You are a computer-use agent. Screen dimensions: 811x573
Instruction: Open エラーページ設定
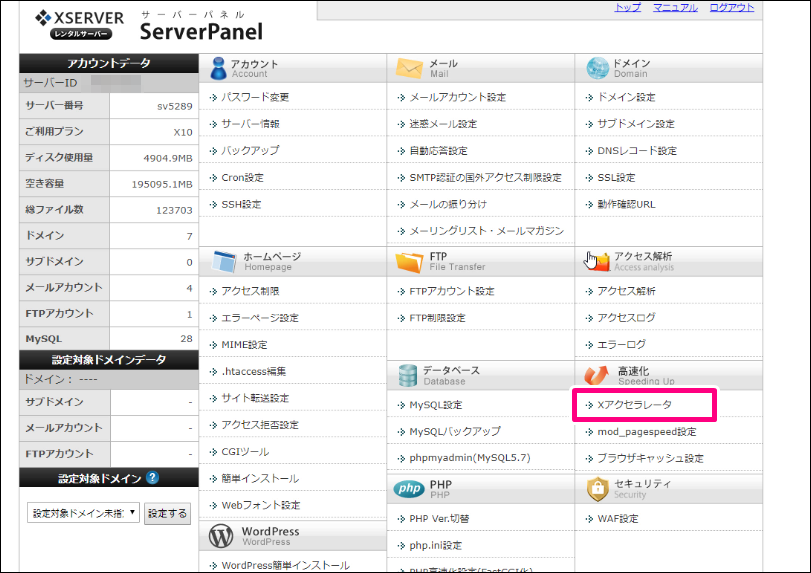[x=260, y=318]
